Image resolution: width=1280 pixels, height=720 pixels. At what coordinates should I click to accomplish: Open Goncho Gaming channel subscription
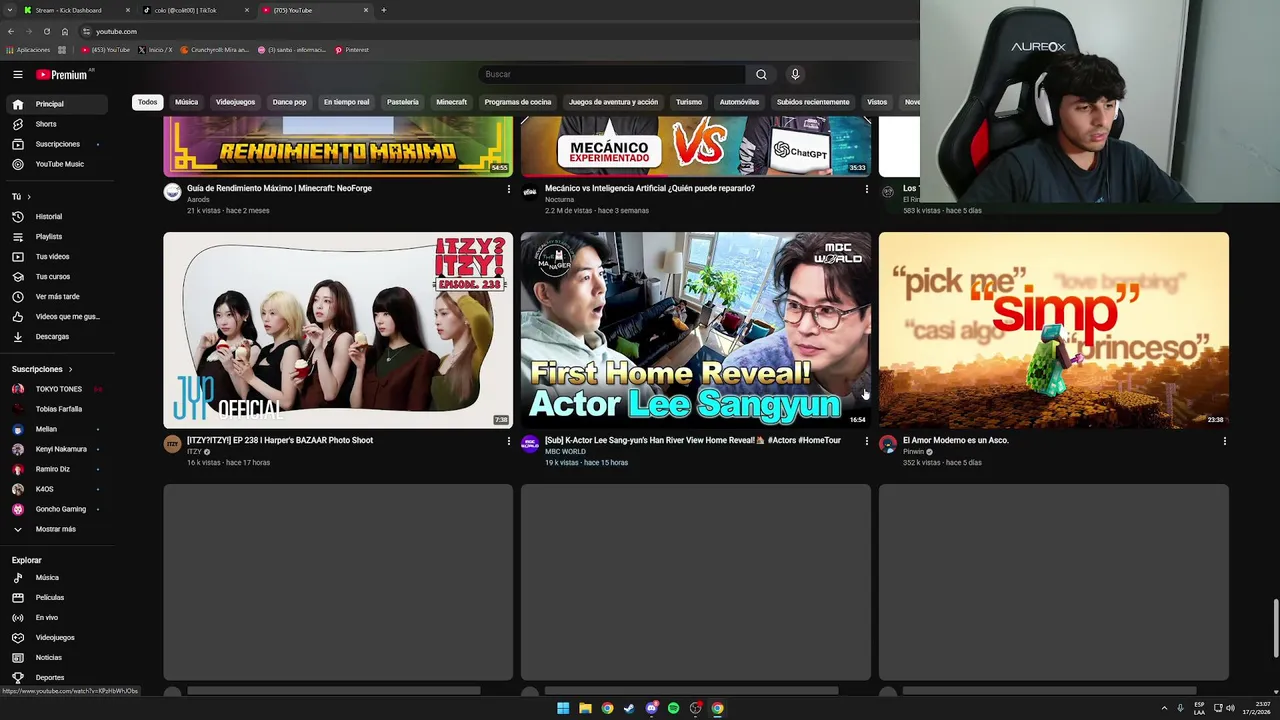57,509
